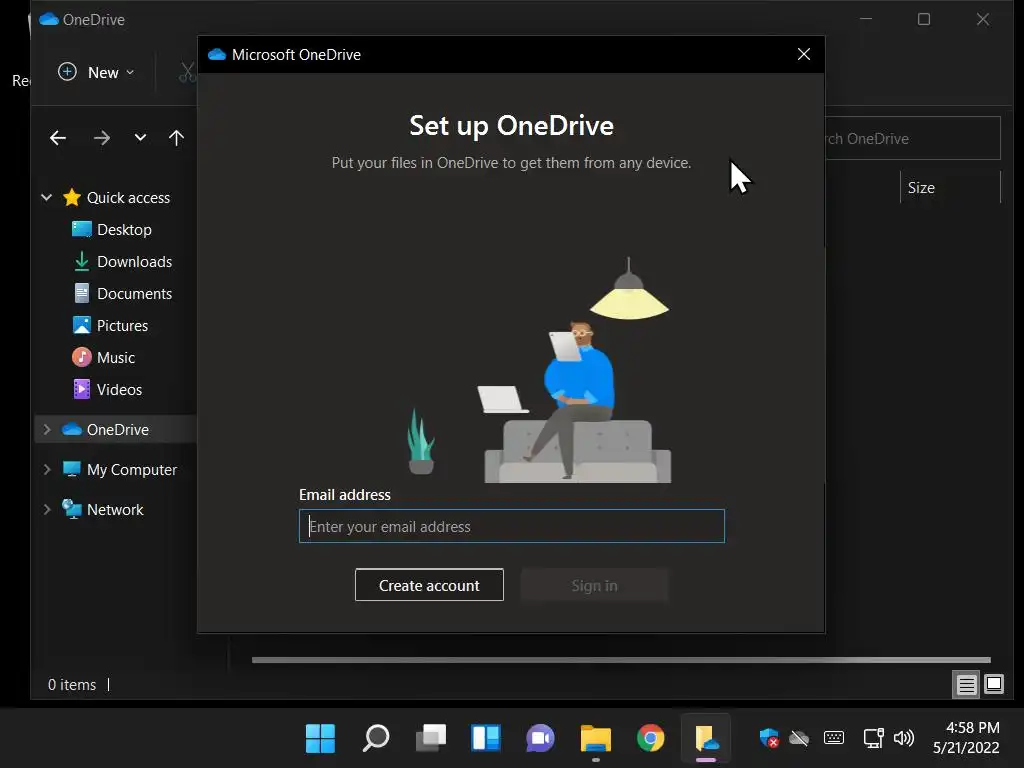Image resolution: width=1024 pixels, height=768 pixels.
Task: Switch to details view icon
Action: point(966,684)
